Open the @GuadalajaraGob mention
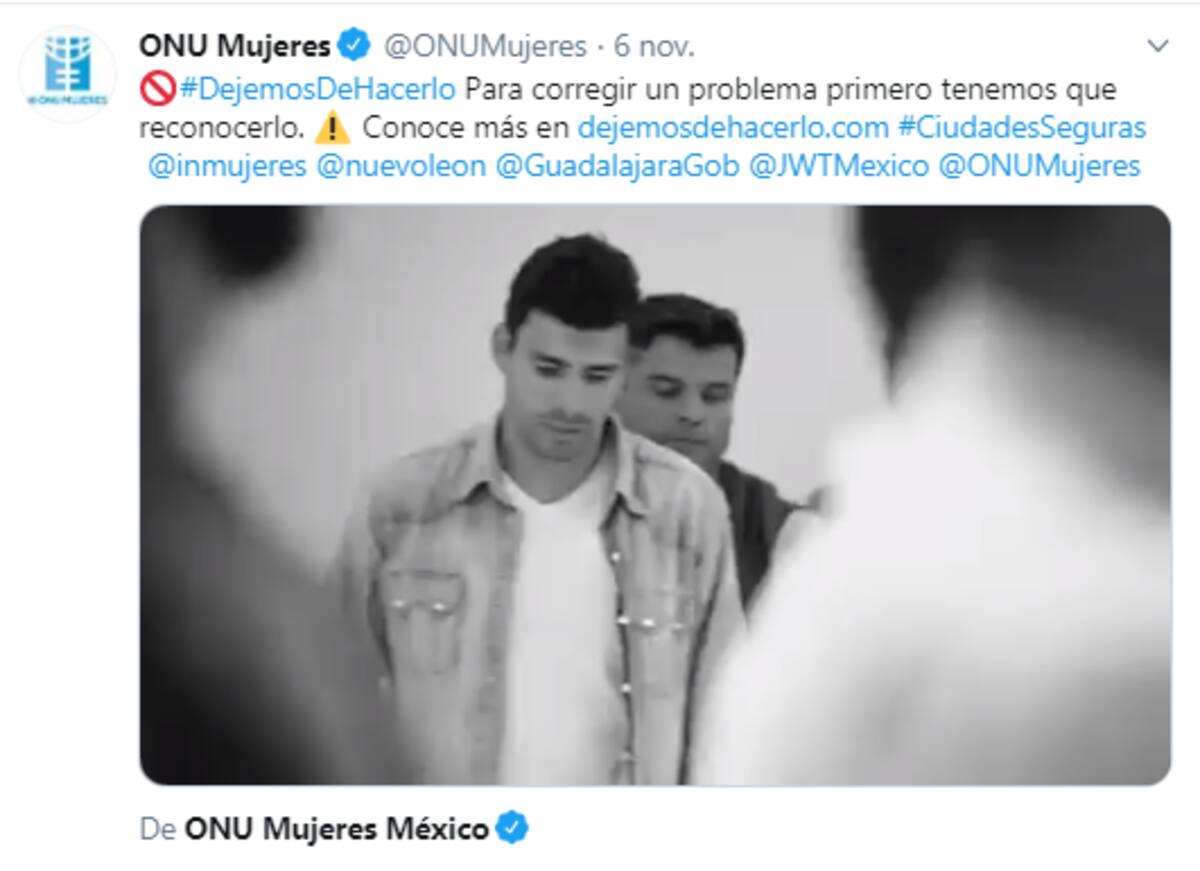The height and width of the screenshot is (871, 1200). [617, 166]
